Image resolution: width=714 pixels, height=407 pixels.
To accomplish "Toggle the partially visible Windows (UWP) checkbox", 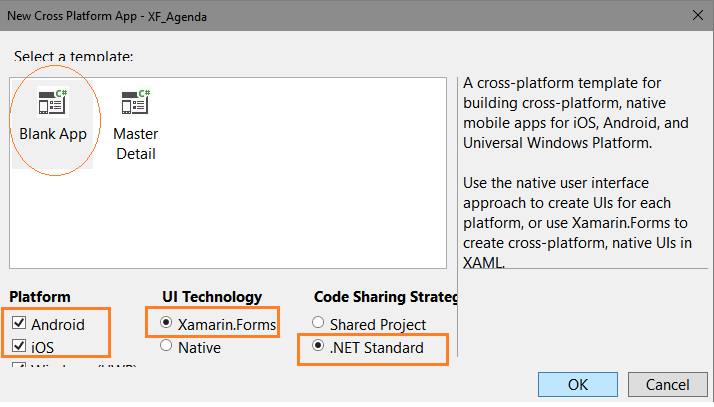I will pos(19,365).
